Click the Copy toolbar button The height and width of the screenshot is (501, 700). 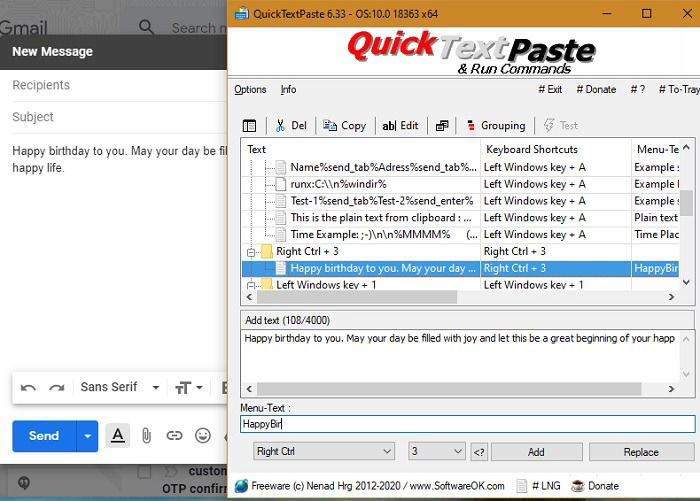point(345,125)
